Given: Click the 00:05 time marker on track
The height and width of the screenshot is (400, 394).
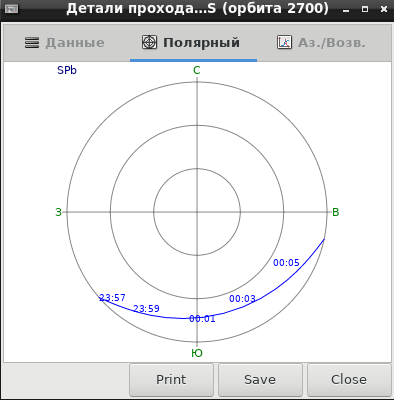Looking at the screenshot, I should click(286, 263).
